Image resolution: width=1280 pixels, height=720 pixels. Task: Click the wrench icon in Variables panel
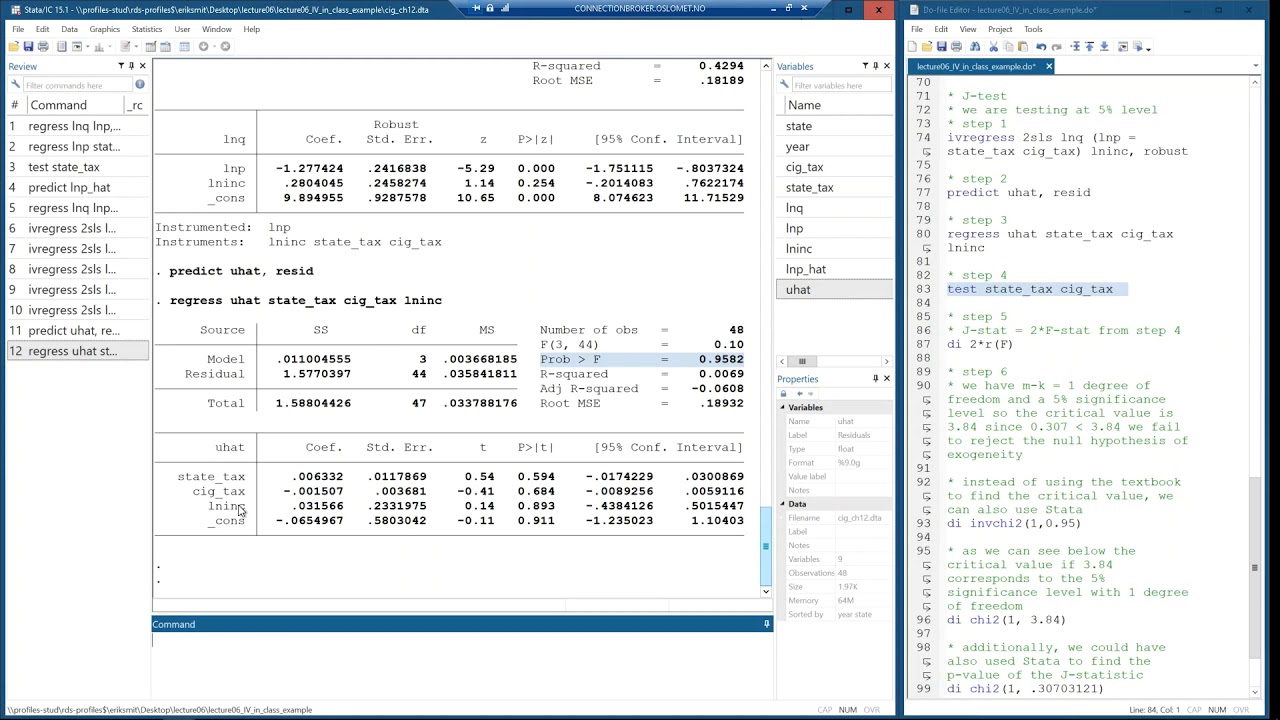(785, 85)
